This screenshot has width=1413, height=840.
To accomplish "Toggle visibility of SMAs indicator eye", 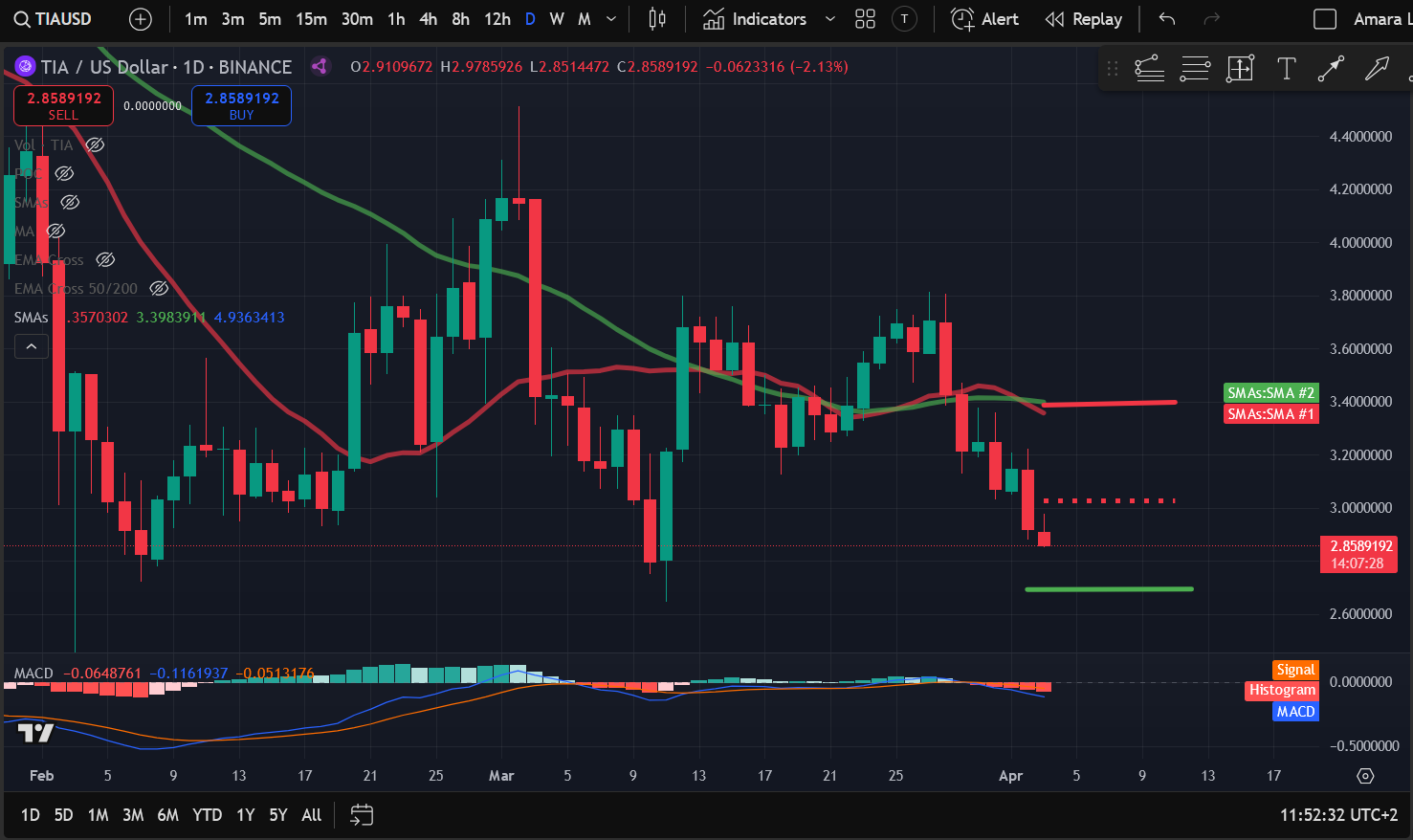I will click(70, 202).
